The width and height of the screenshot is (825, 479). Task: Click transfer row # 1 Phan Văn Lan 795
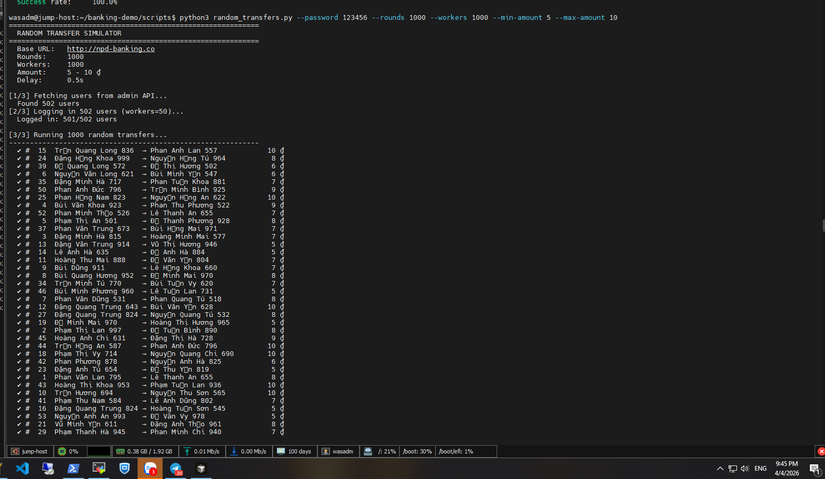(150, 377)
